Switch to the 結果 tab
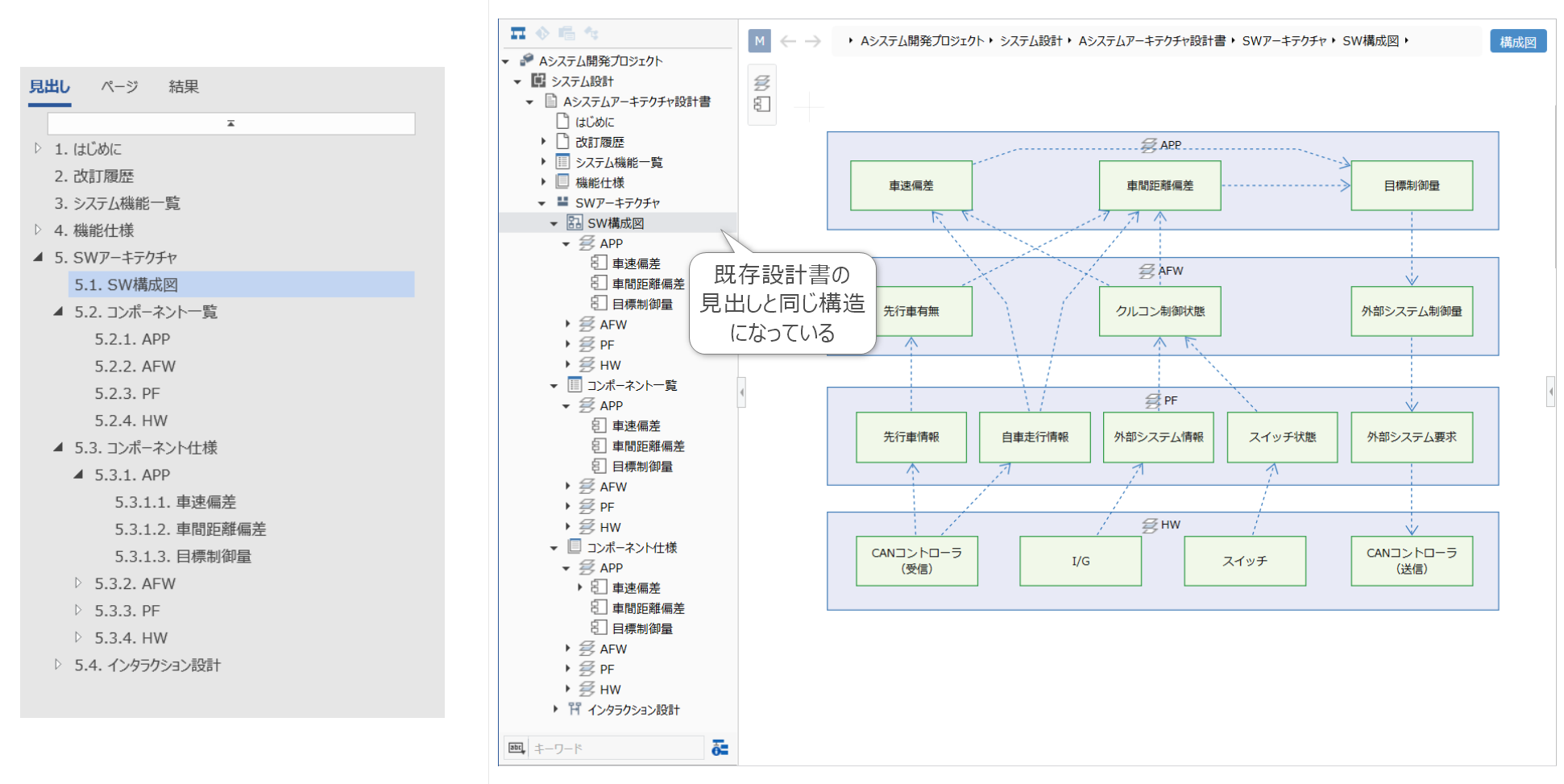1564x784 pixels. click(184, 86)
